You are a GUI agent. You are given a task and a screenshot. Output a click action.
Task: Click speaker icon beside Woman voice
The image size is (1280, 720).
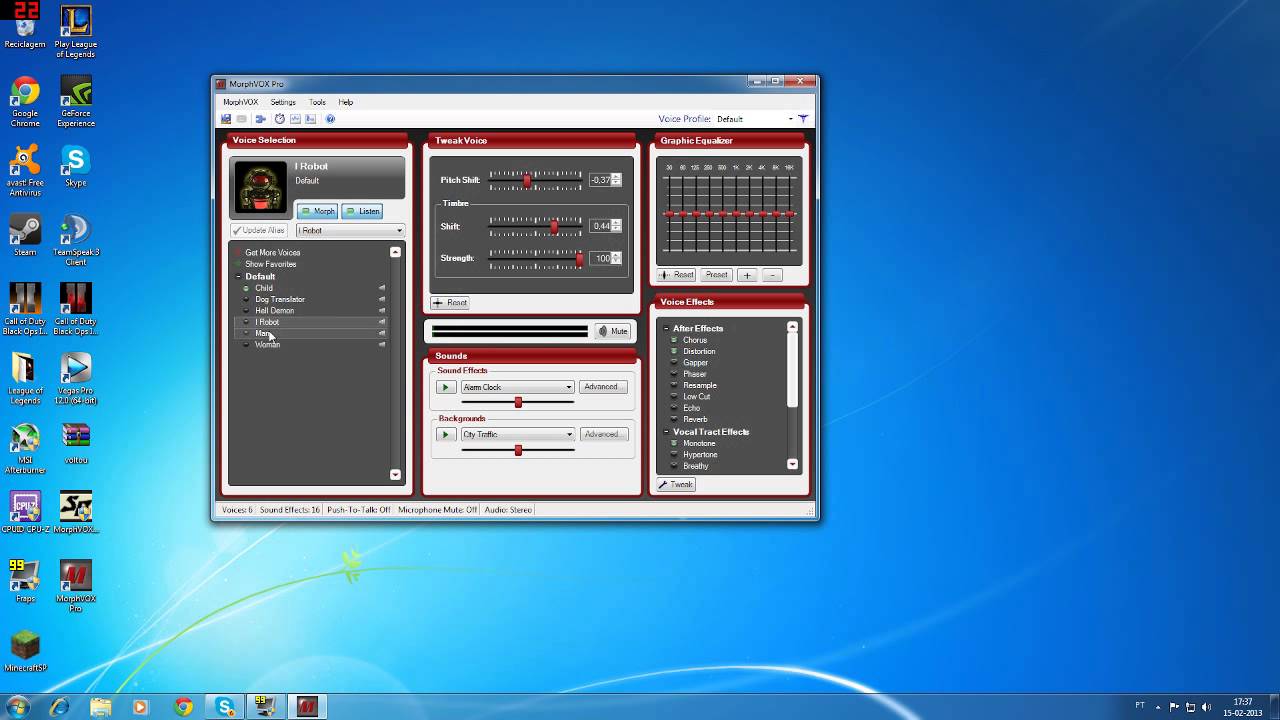tap(381, 344)
